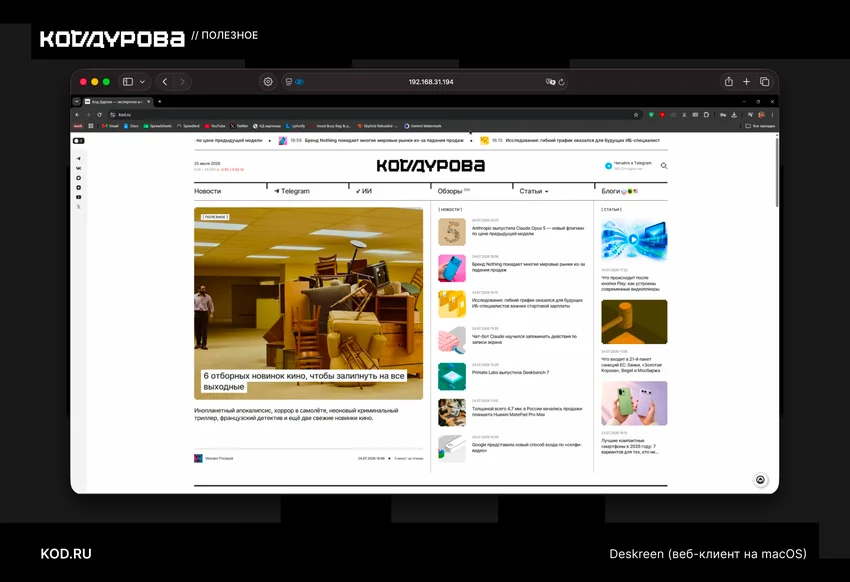Open the Twitter bookmark
The width and height of the screenshot is (850, 582).
239,126
